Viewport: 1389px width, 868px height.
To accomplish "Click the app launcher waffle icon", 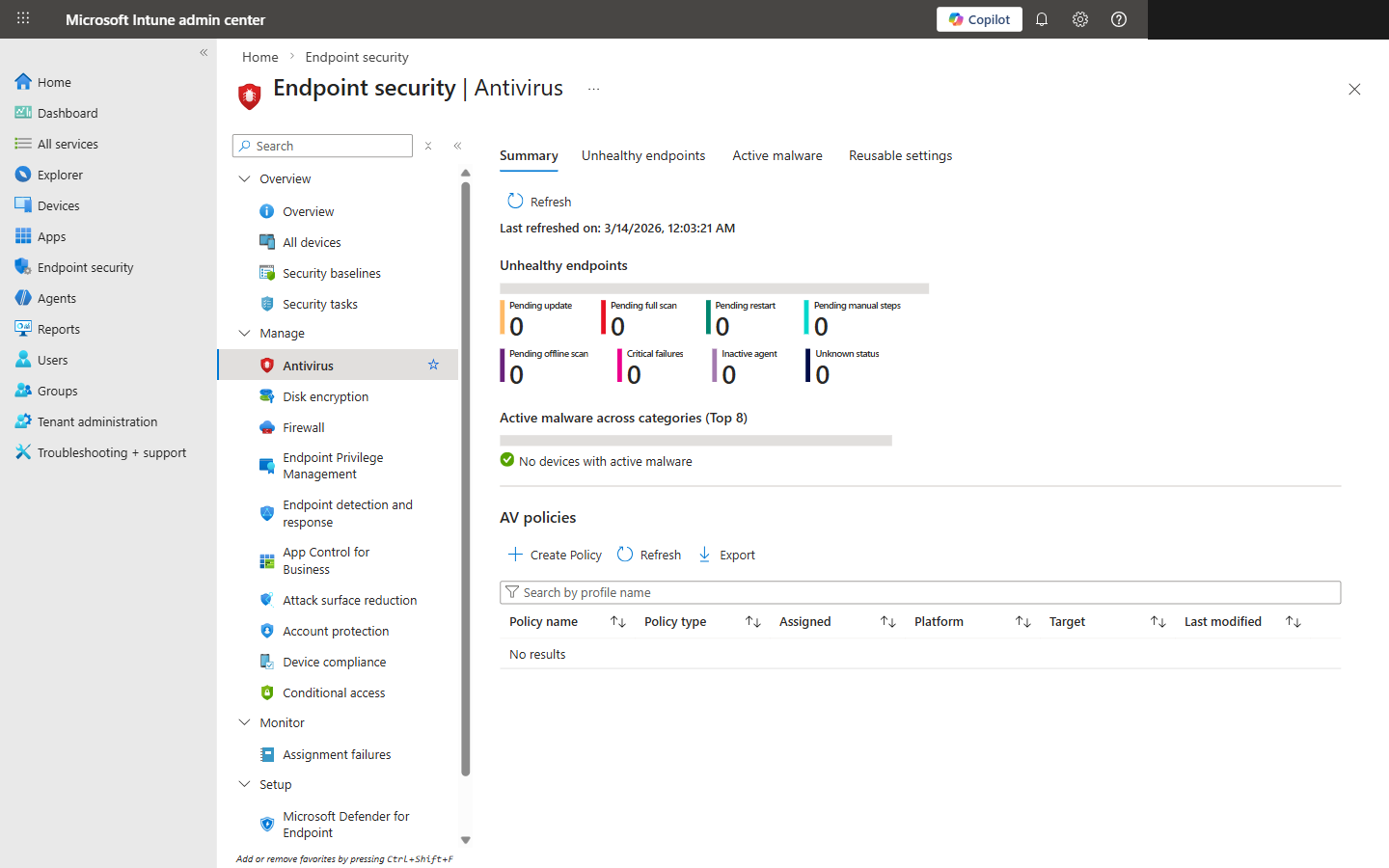I will (22, 18).
